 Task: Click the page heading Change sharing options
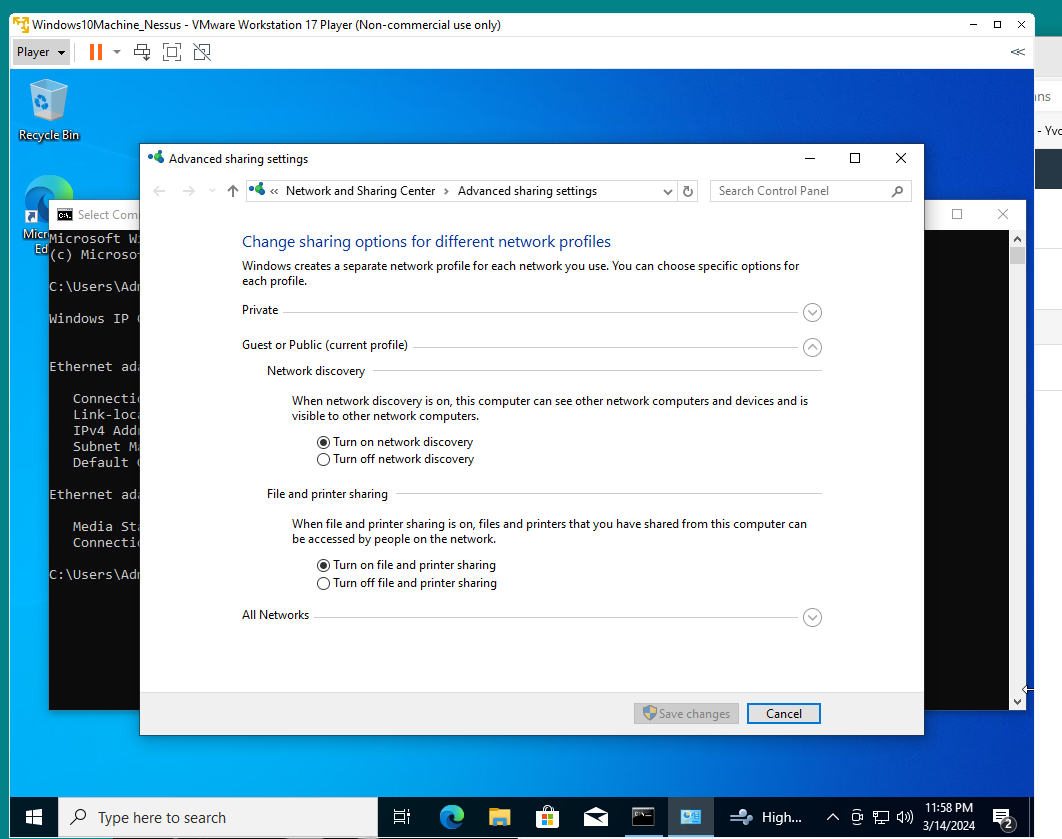(x=426, y=242)
